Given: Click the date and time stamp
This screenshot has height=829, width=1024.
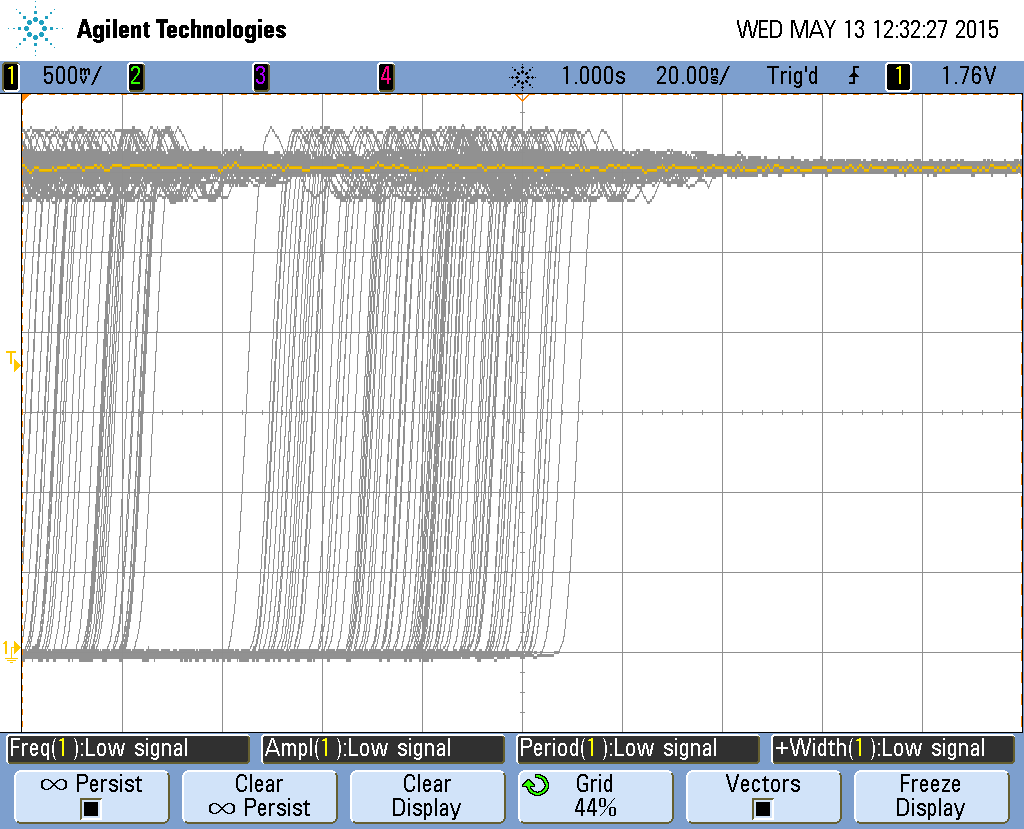Looking at the screenshot, I should 867,29.
